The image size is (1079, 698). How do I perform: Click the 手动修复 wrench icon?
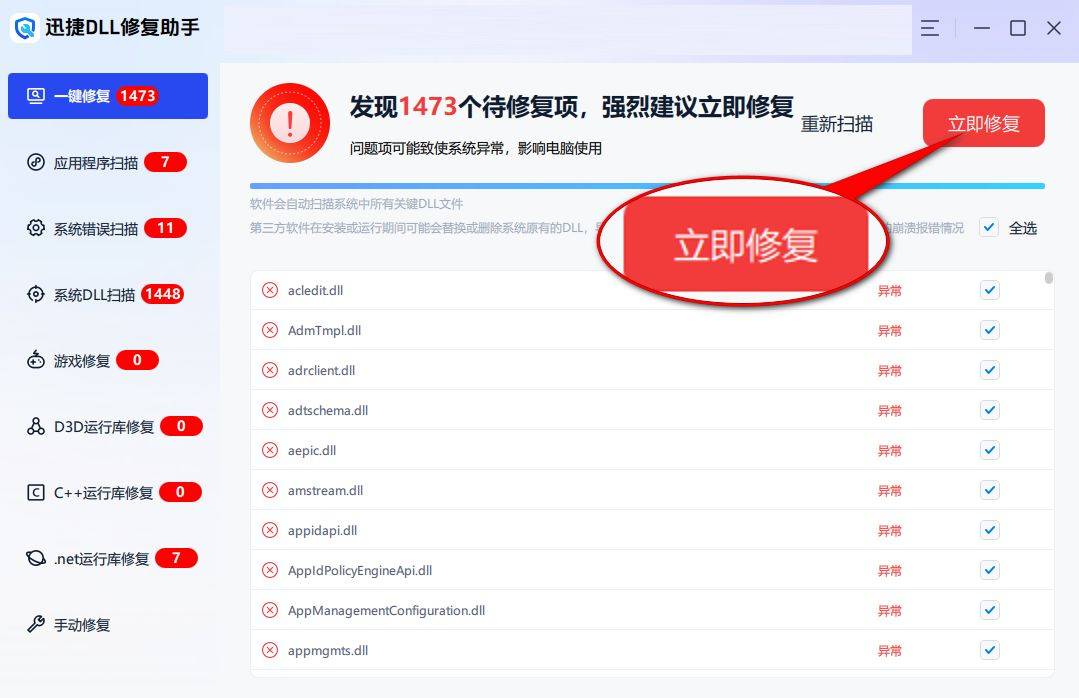click(x=36, y=624)
